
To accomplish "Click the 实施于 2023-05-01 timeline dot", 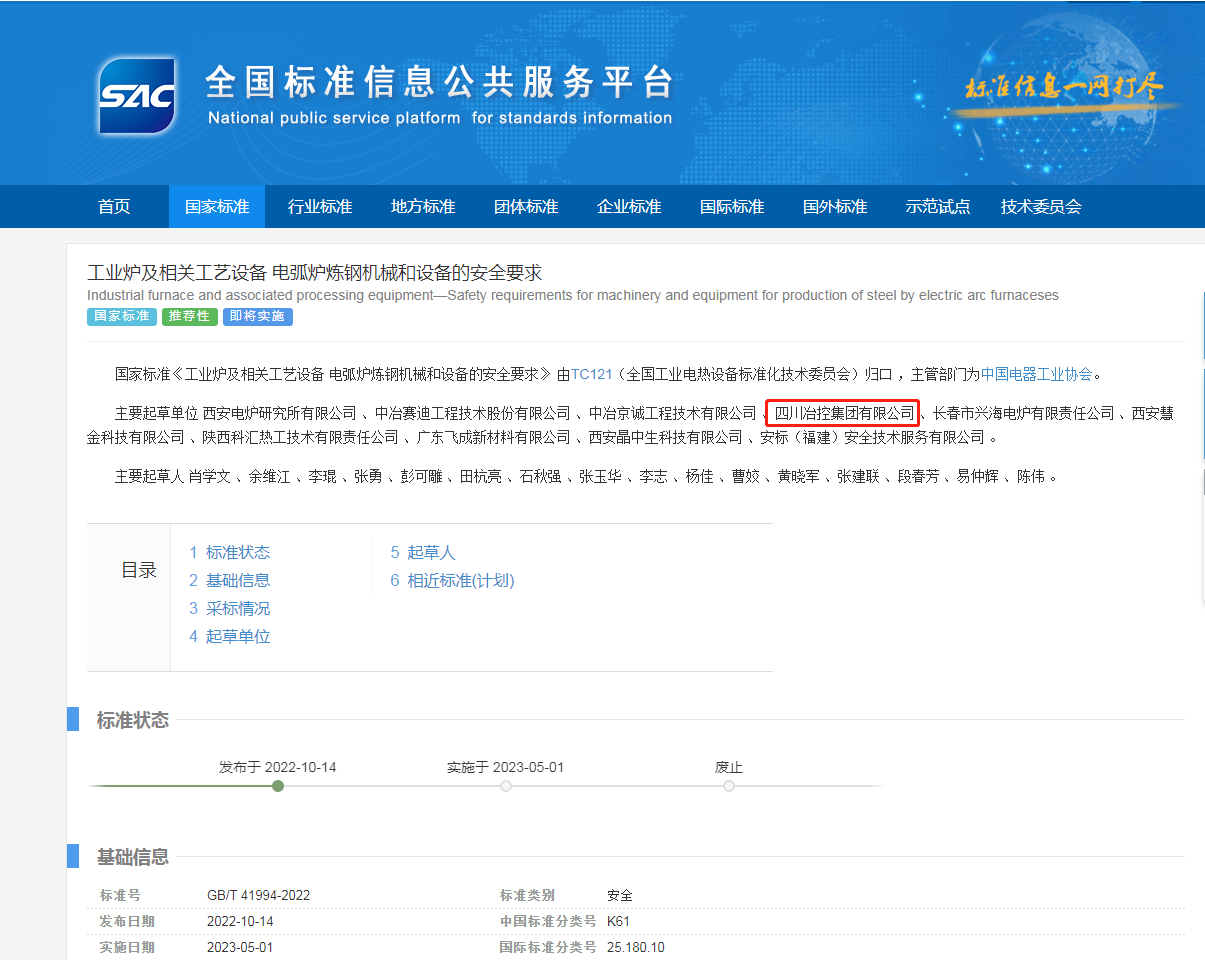I will [x=506, y=786].
